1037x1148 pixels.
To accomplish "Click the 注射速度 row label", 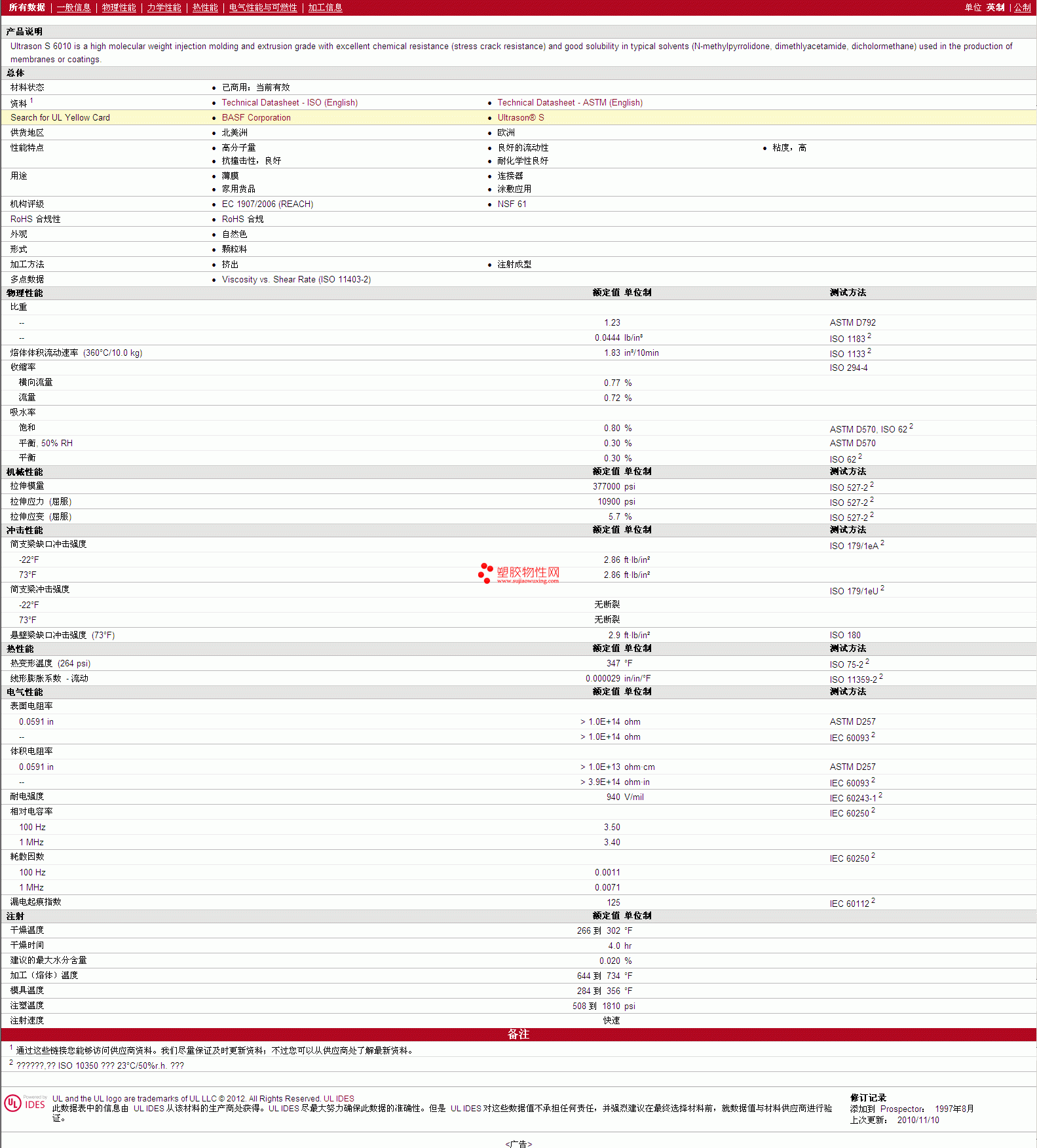I will pyautogui.click(x=27, y=1021).
